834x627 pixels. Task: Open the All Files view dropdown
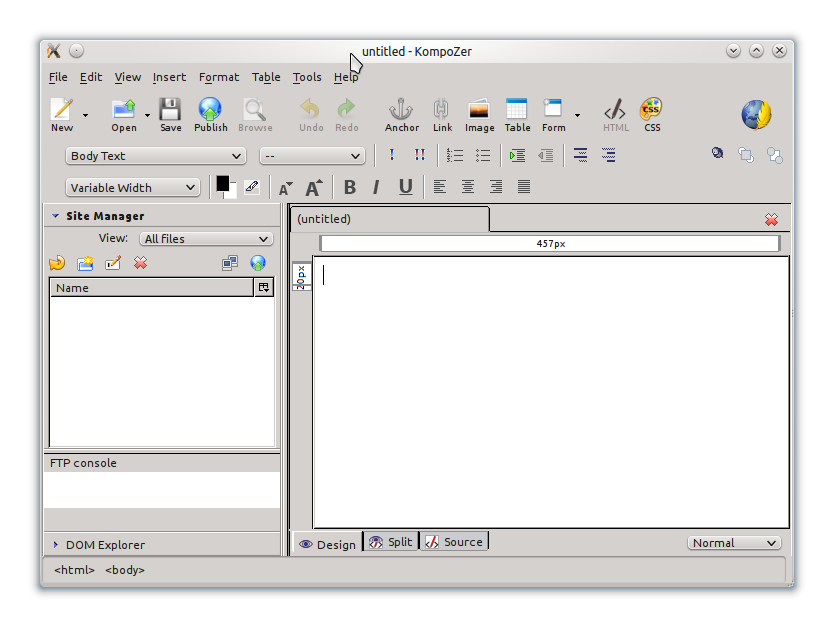(206, 239)
